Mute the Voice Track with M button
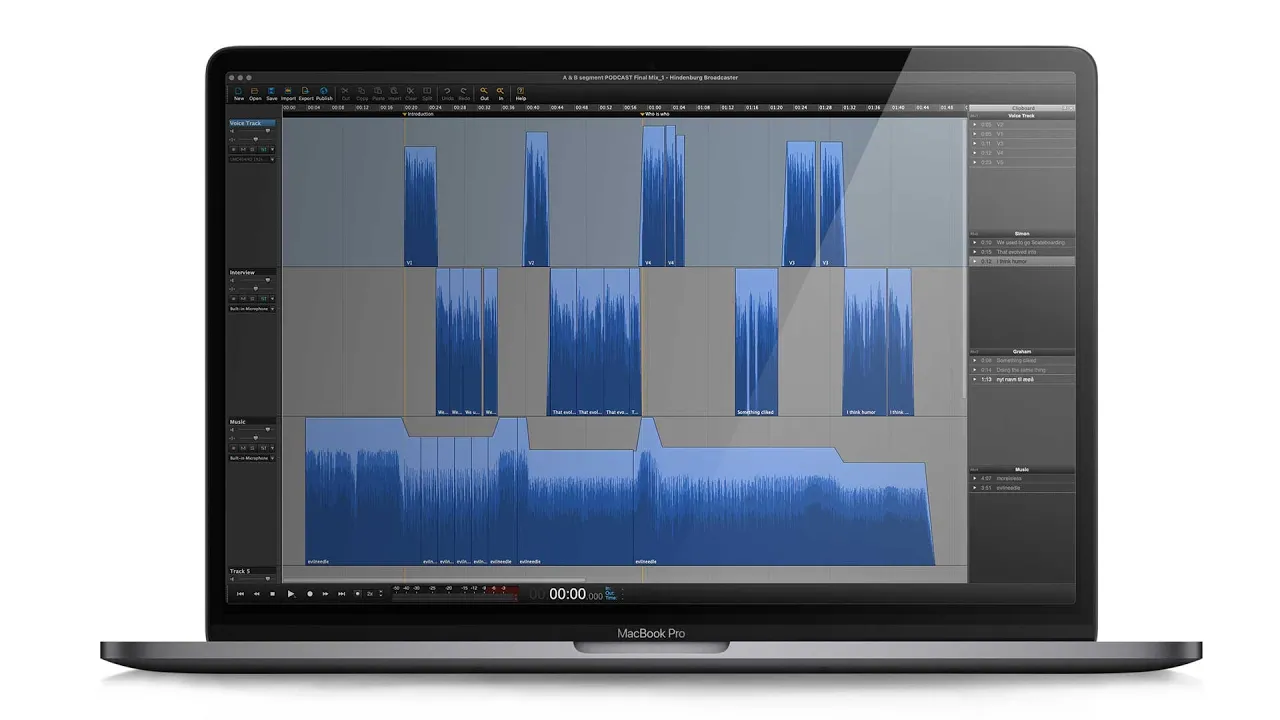This screenshot has width=1280, height=720. (243, 149)
